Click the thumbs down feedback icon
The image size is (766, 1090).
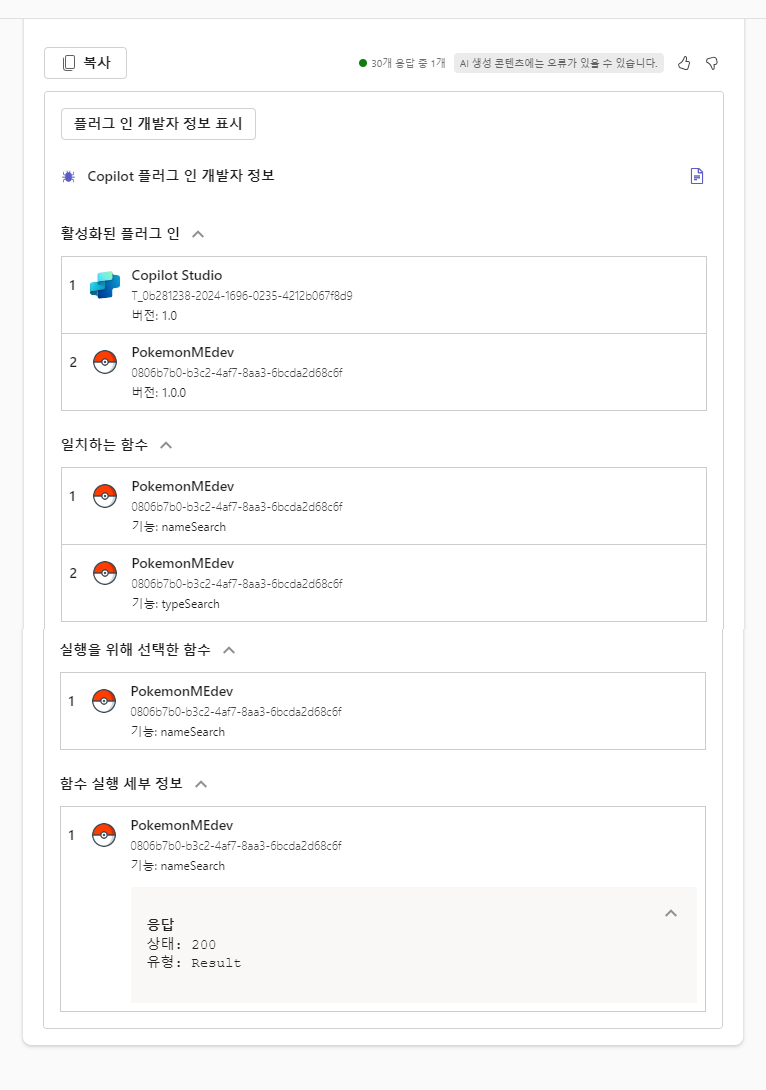pos(712,63)
